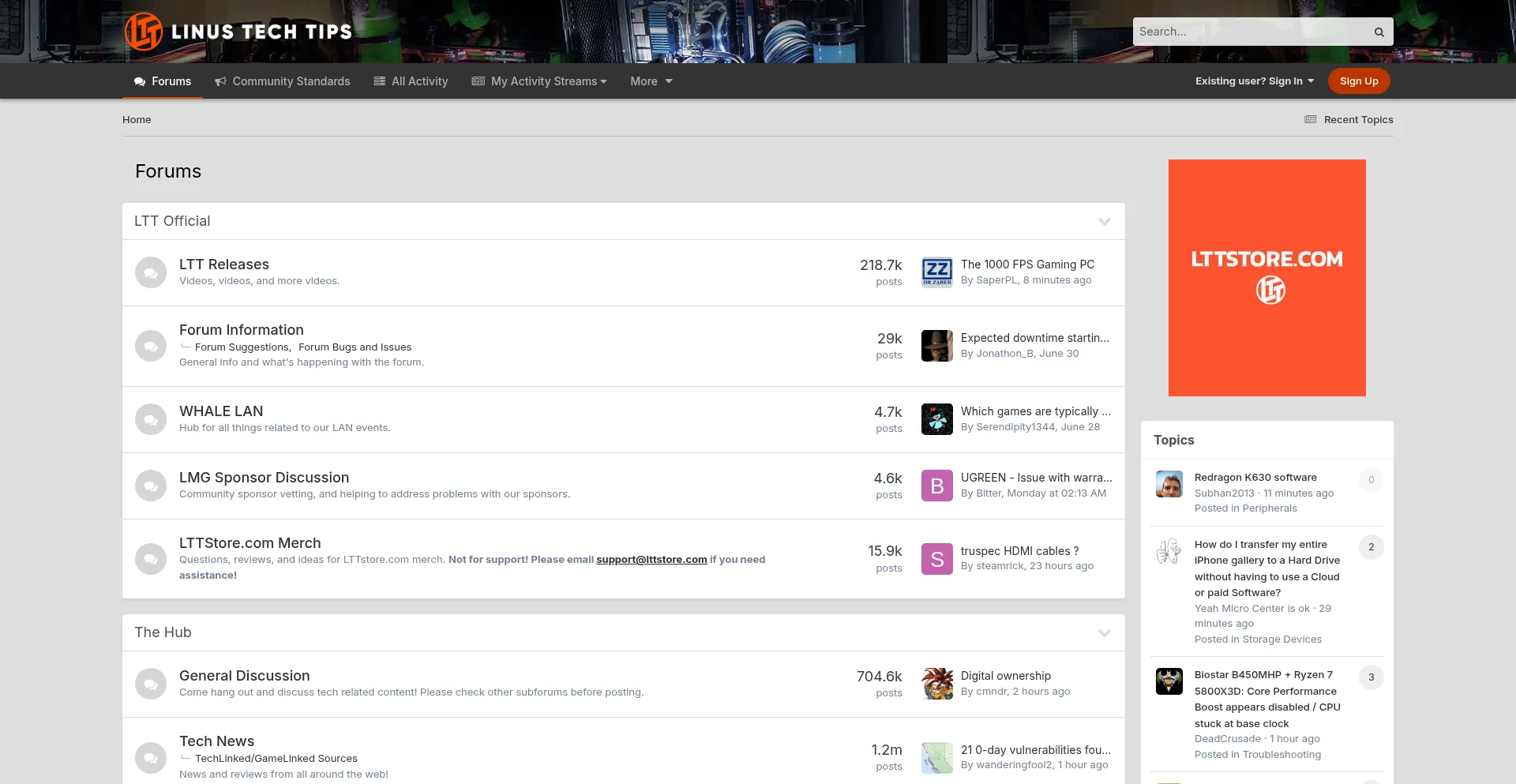Open Community Standards page
Image resolution: width=1516 pixels, height=784 pixels.
point(282,81)
